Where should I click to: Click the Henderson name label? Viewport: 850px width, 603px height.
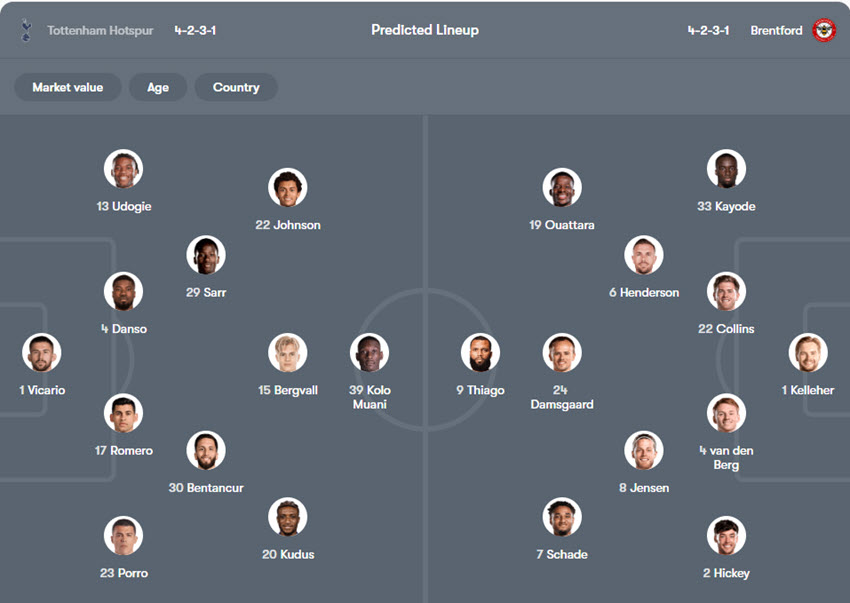tap(644, 293)
